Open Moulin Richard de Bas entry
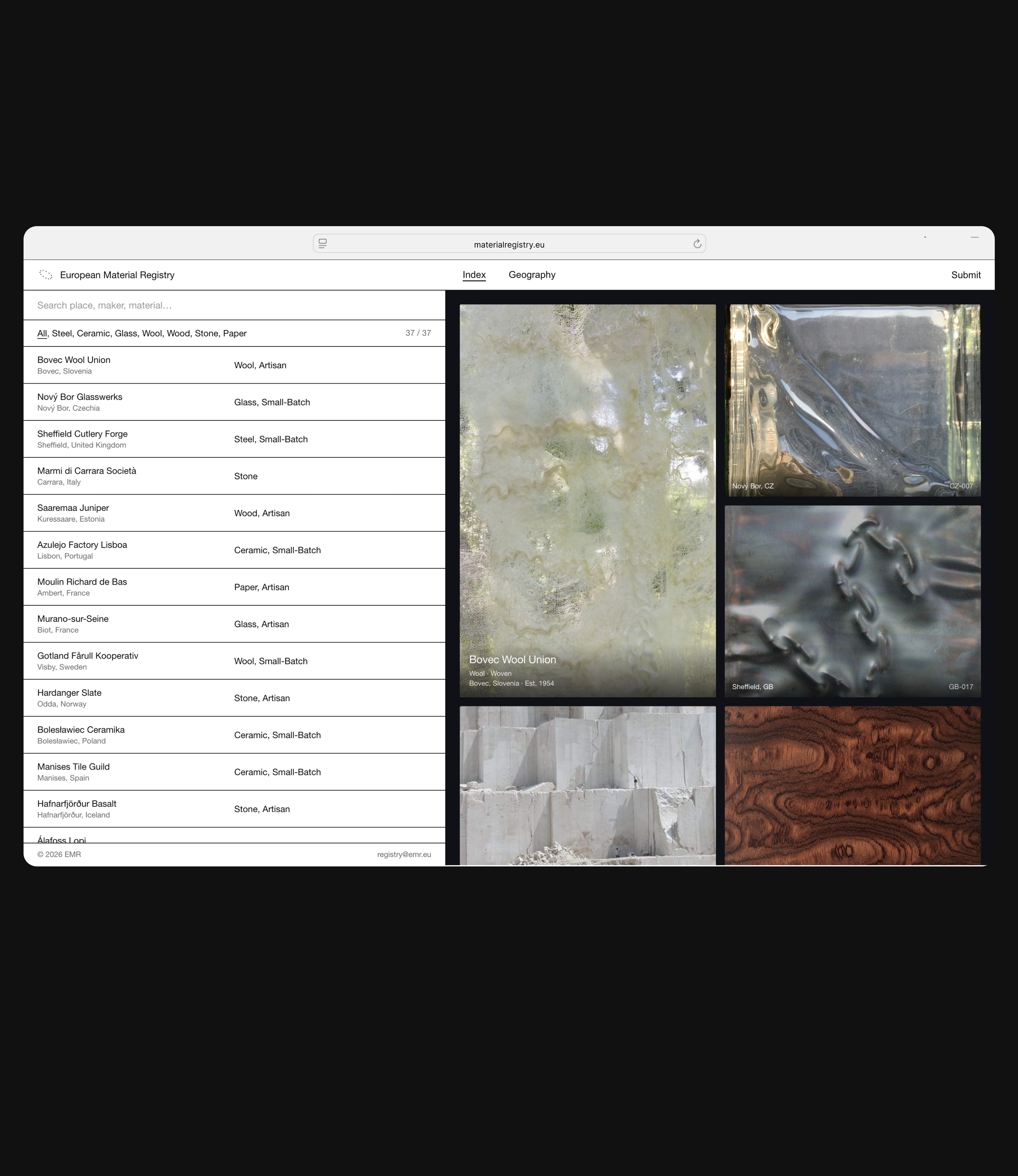 point(234,586)
